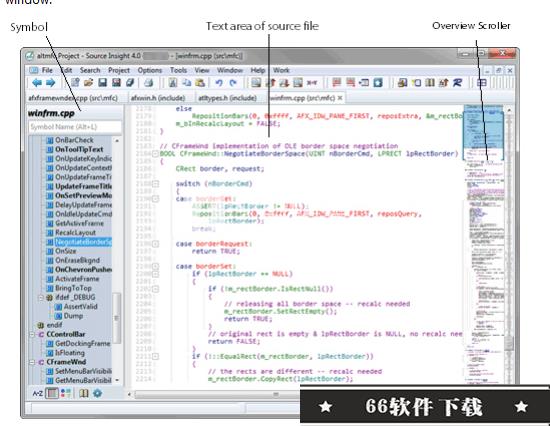
Task: Open the File menu
Action: click(x=47, y=70)
